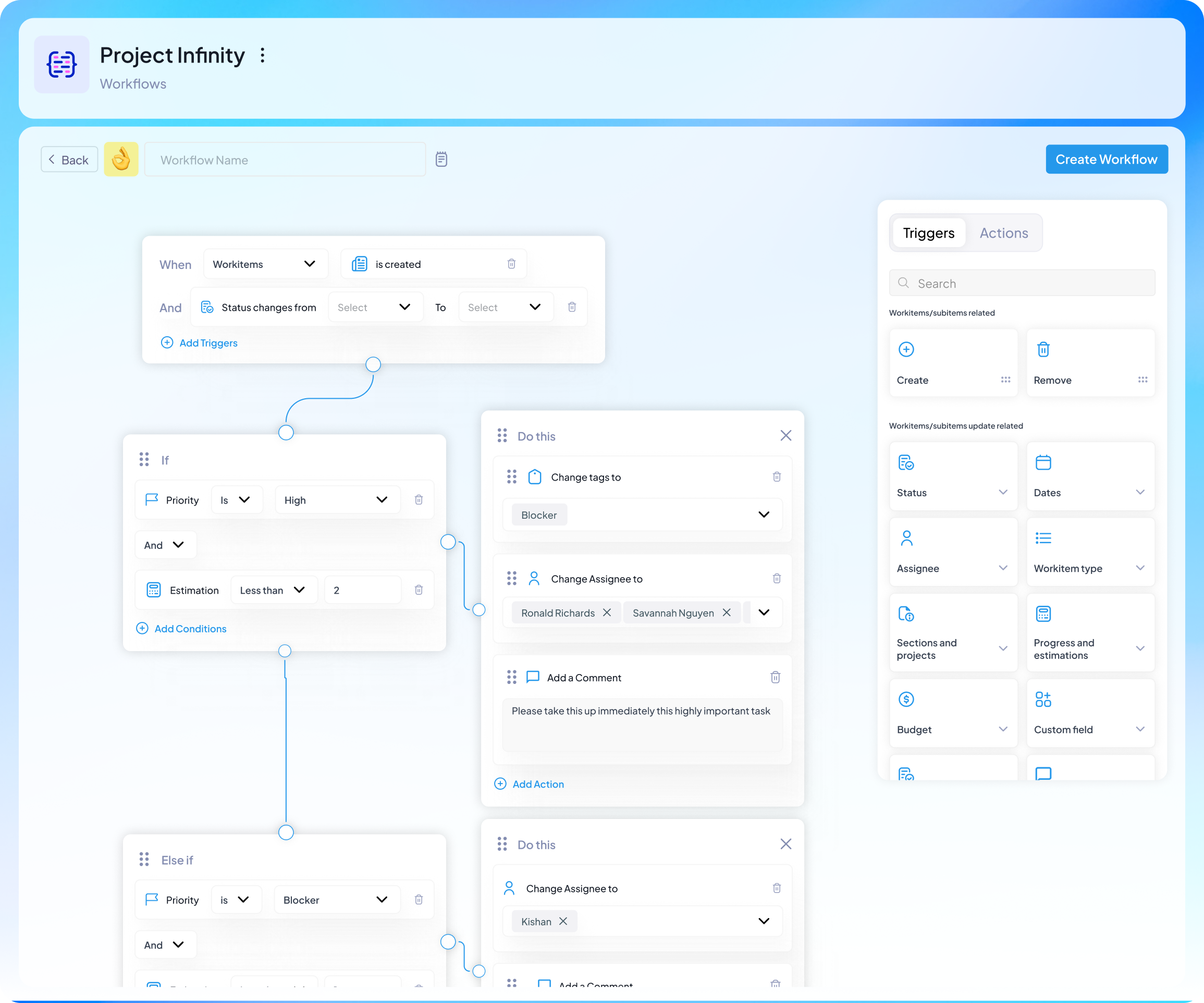Open the first And operator dropdown
1204x1003 pixels.
165,545
